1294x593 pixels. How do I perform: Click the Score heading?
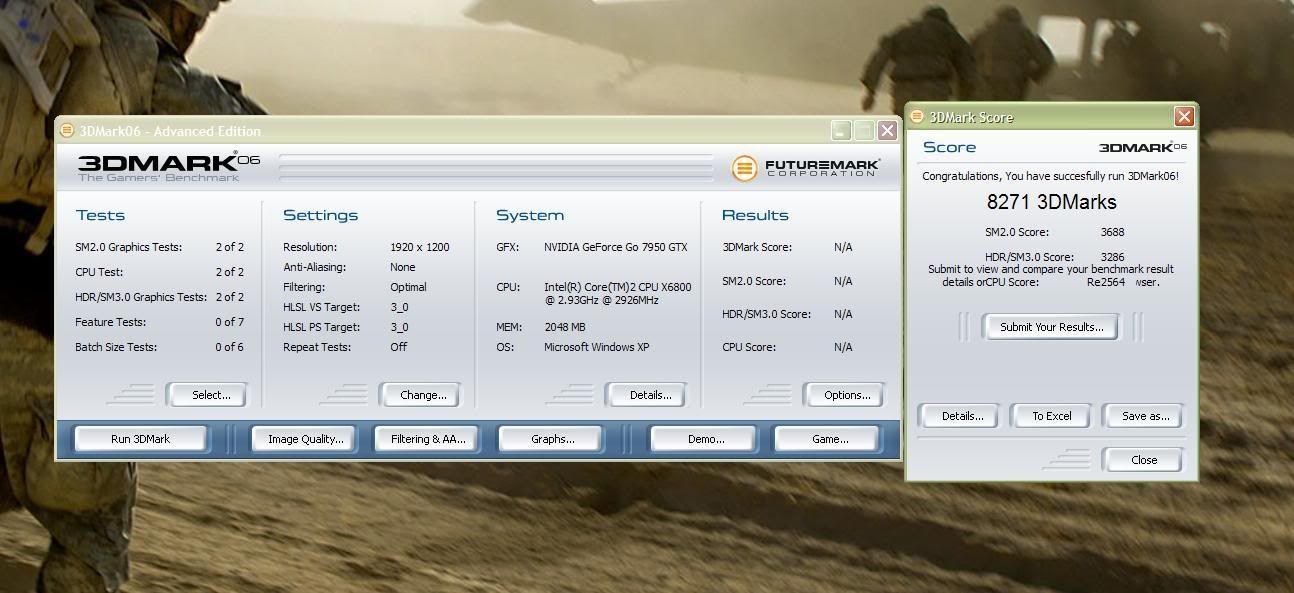[949, 147]
